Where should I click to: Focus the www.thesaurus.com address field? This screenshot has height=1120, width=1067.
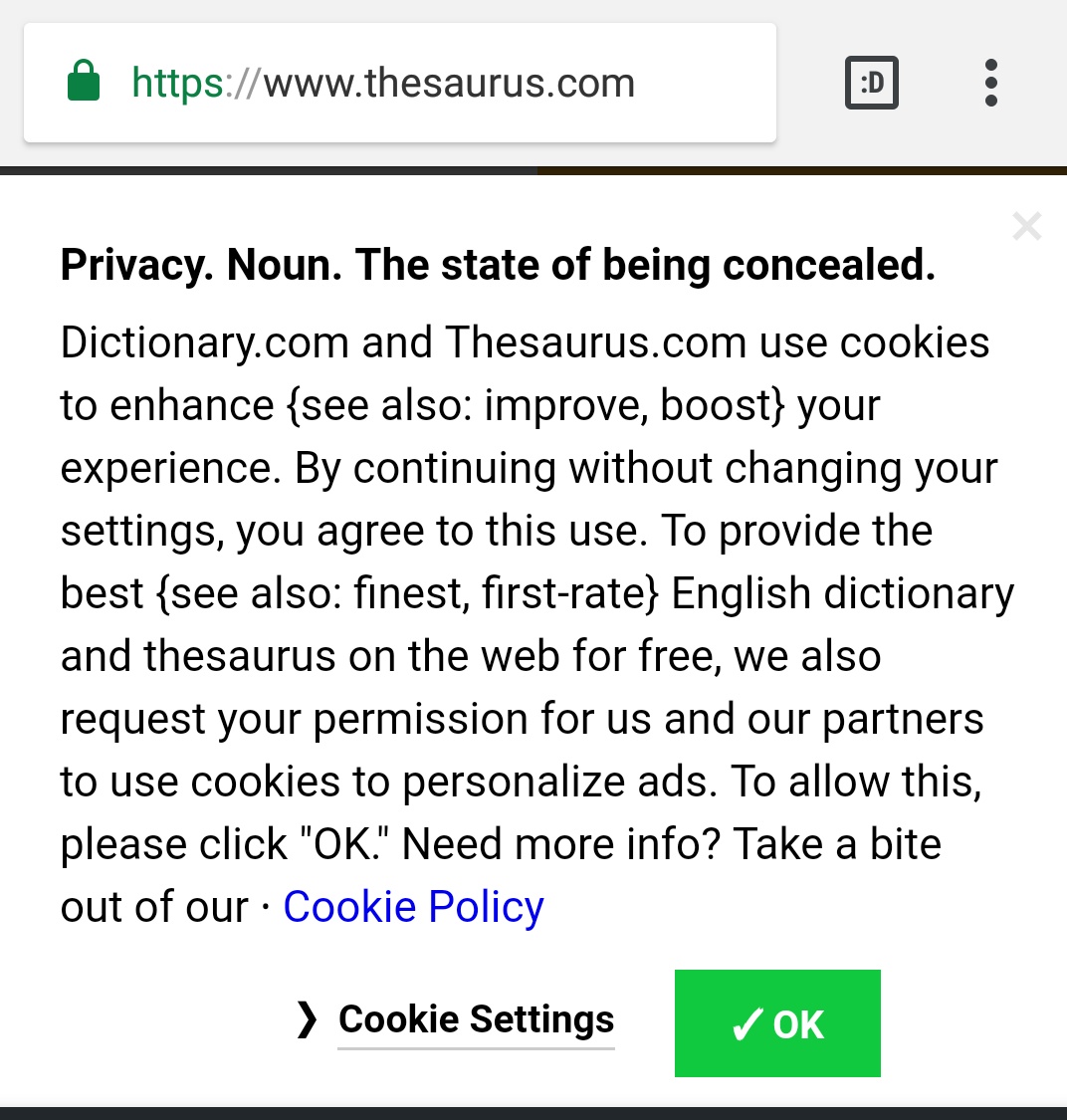point(400,83)
